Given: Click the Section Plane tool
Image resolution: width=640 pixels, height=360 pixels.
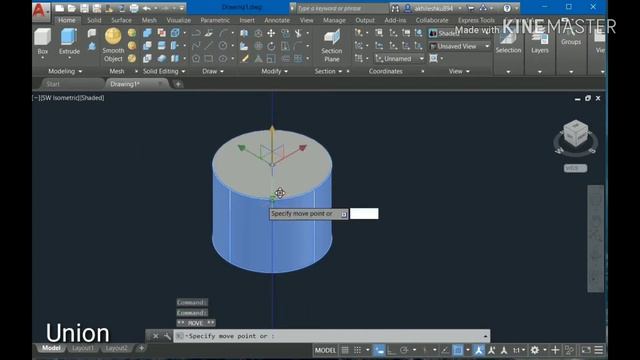Looking at the screenshot, I should pos(331,45).
